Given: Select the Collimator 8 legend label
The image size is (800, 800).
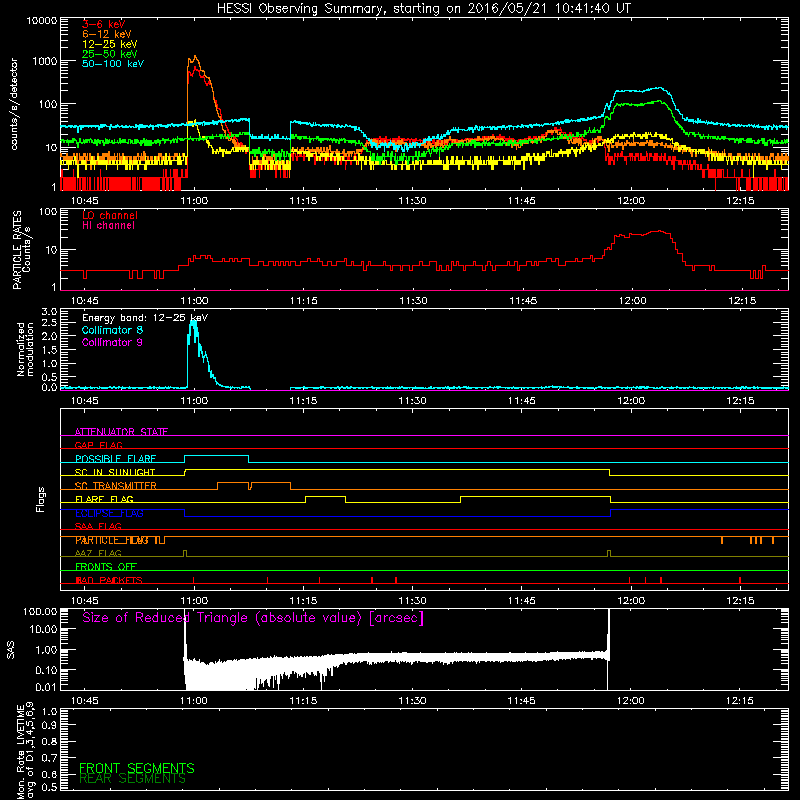Looking at the screenshot, I should 112,330.
